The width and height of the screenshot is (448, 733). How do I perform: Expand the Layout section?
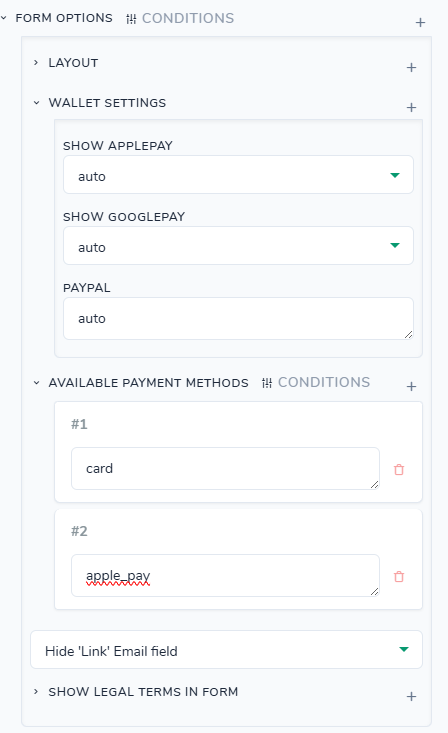[x=36, y=63]
